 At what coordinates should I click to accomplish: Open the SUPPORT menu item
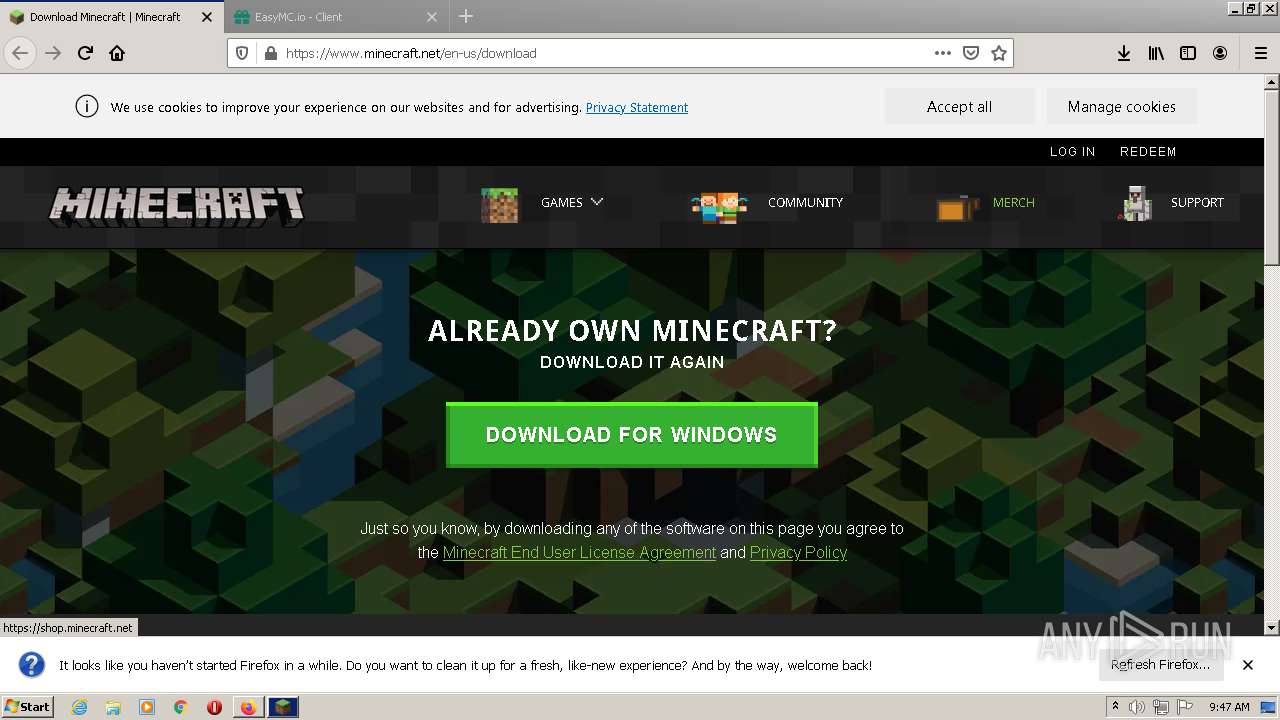pos(1197,202)
